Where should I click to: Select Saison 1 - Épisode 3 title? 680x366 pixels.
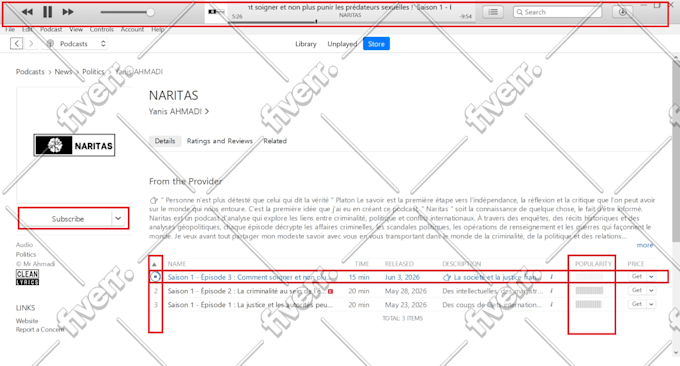point(247,277)
